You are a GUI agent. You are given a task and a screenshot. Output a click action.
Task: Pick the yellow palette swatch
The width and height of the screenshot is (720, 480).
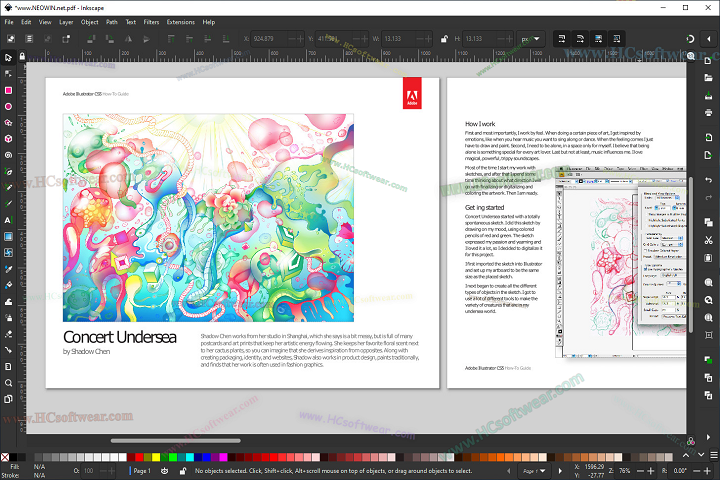(x=156, y=457)
